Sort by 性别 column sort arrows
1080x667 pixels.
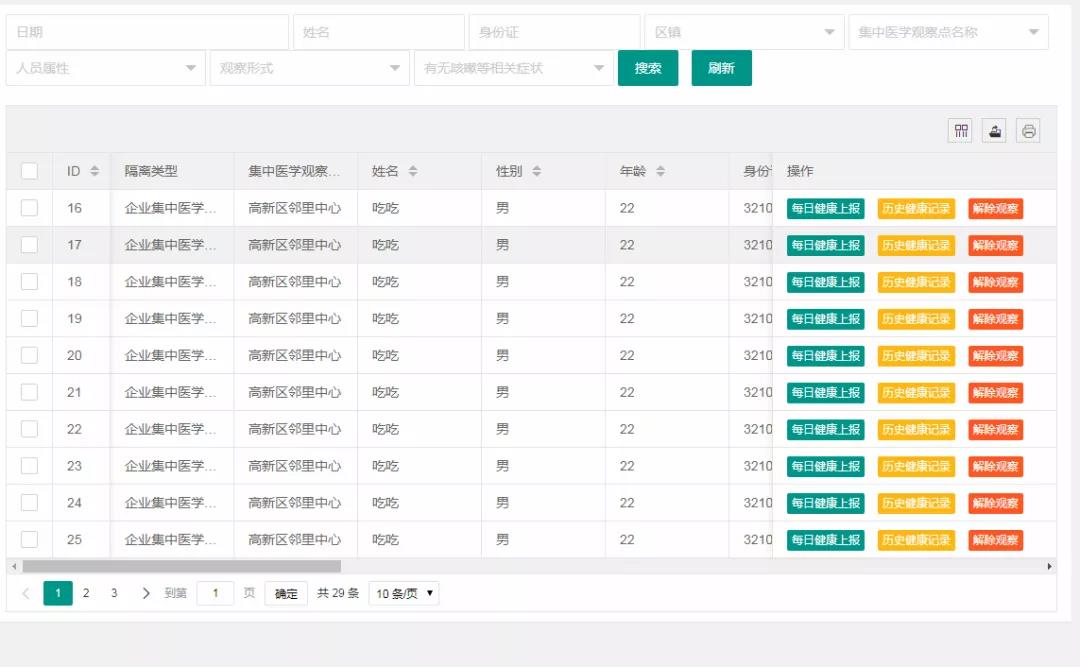click(536, 171)
